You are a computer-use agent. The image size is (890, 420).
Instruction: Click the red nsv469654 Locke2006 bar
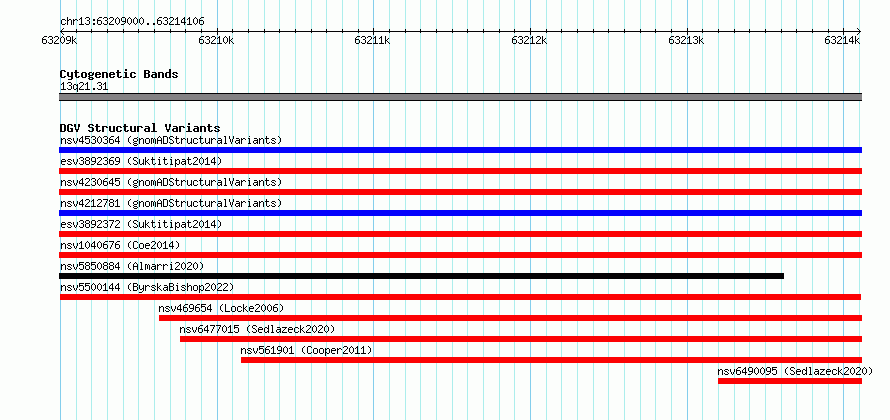click(510, 318)
